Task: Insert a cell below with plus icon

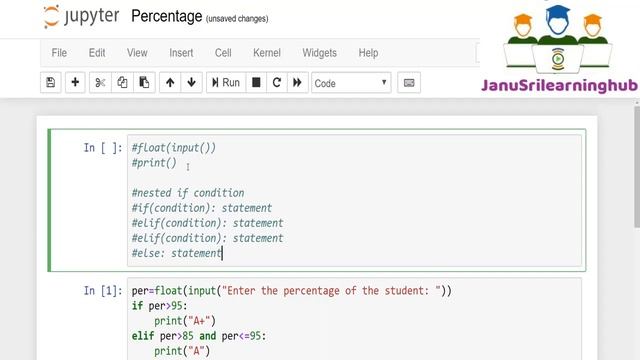Action: pyautogui.click(x=75, y=82)
